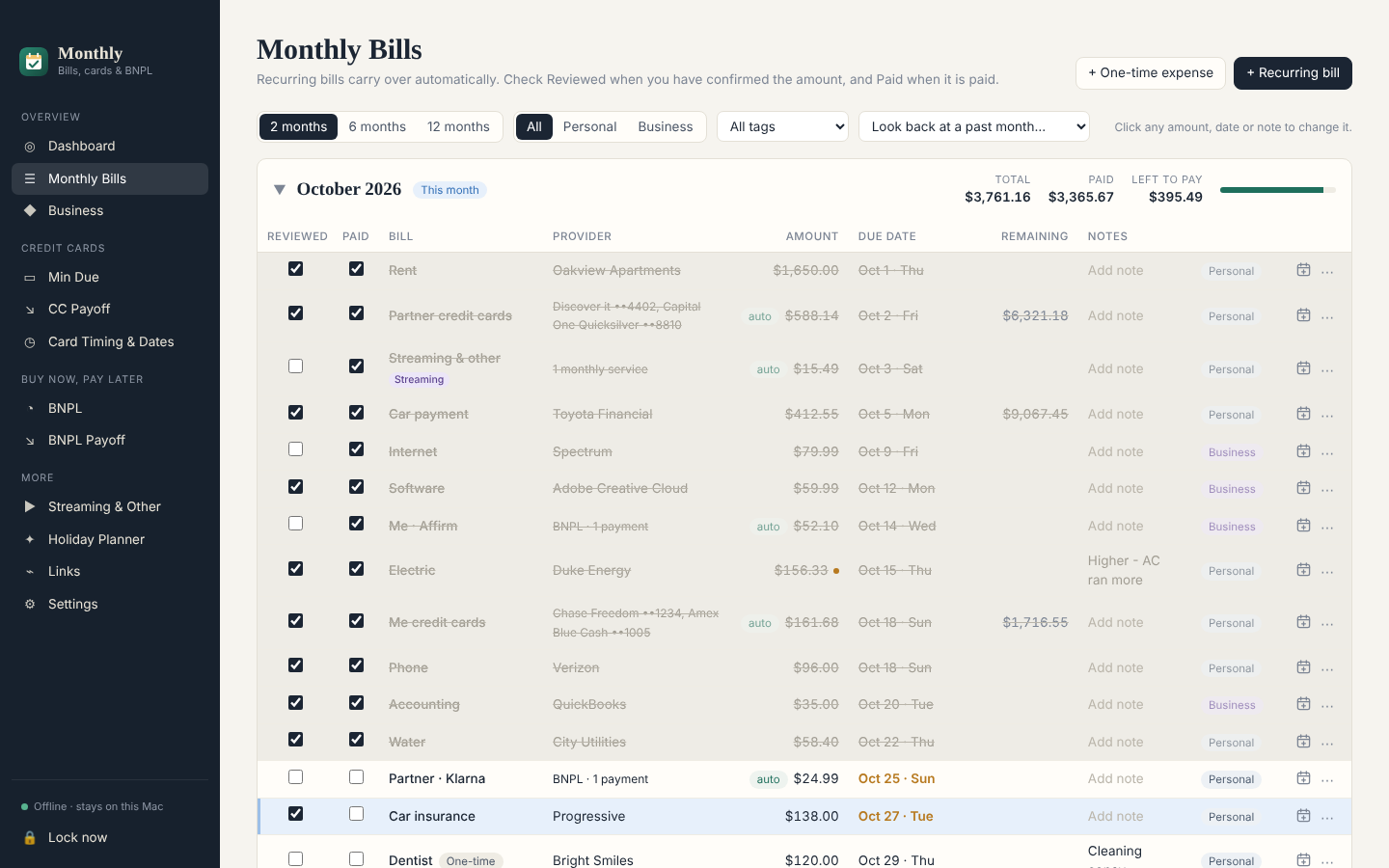Click the + One-time expense button
Screen dimensions: 1389x868
click(x=1151, y=73)
